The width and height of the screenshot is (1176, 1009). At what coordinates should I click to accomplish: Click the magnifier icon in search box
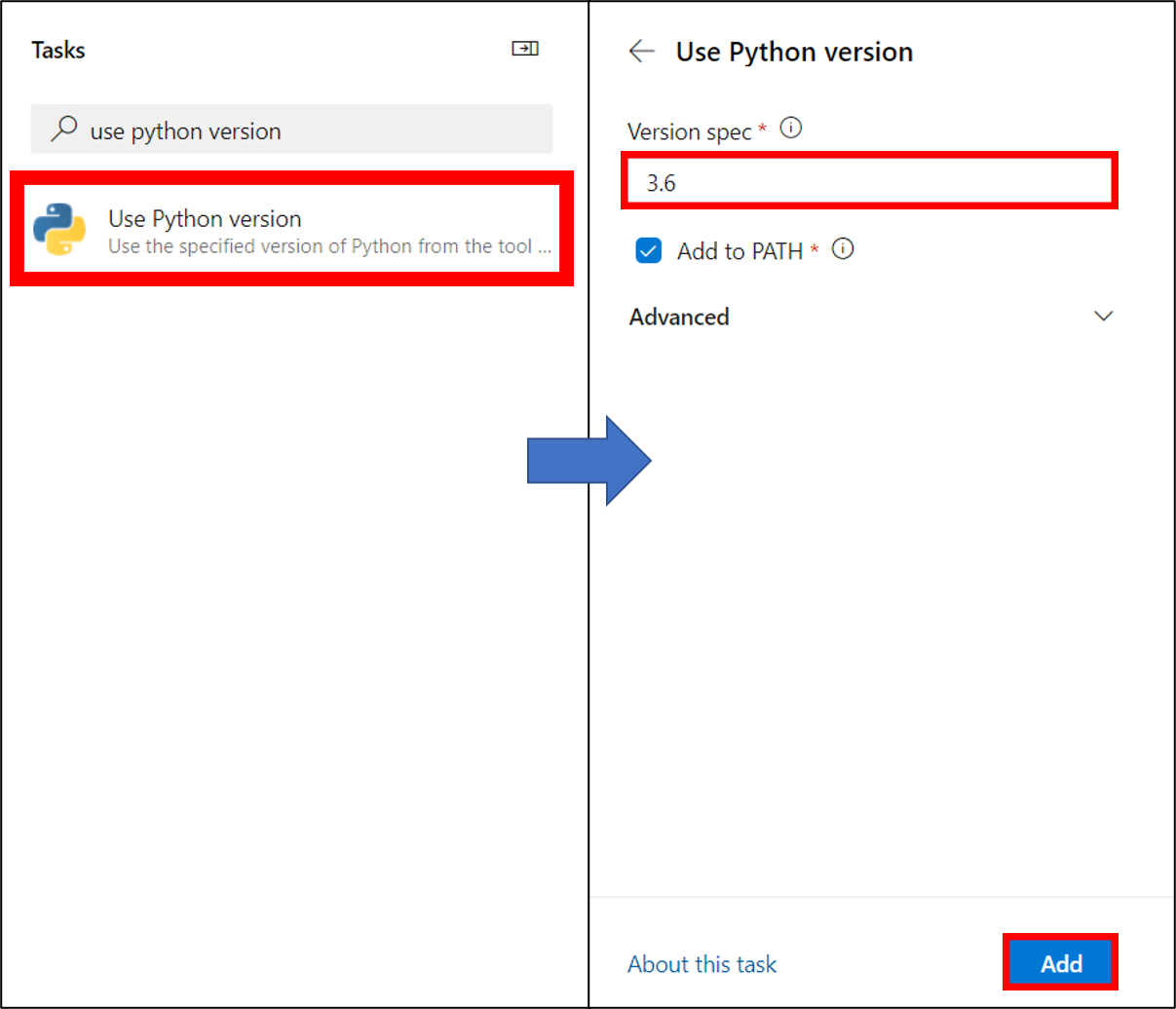pyautogui.click(x=64, y=130)
